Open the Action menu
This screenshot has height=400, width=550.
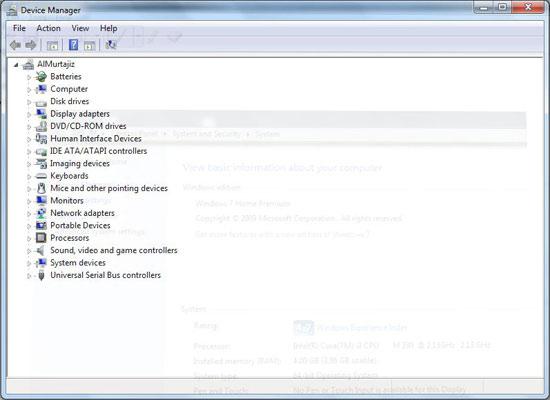coord(48,28)
